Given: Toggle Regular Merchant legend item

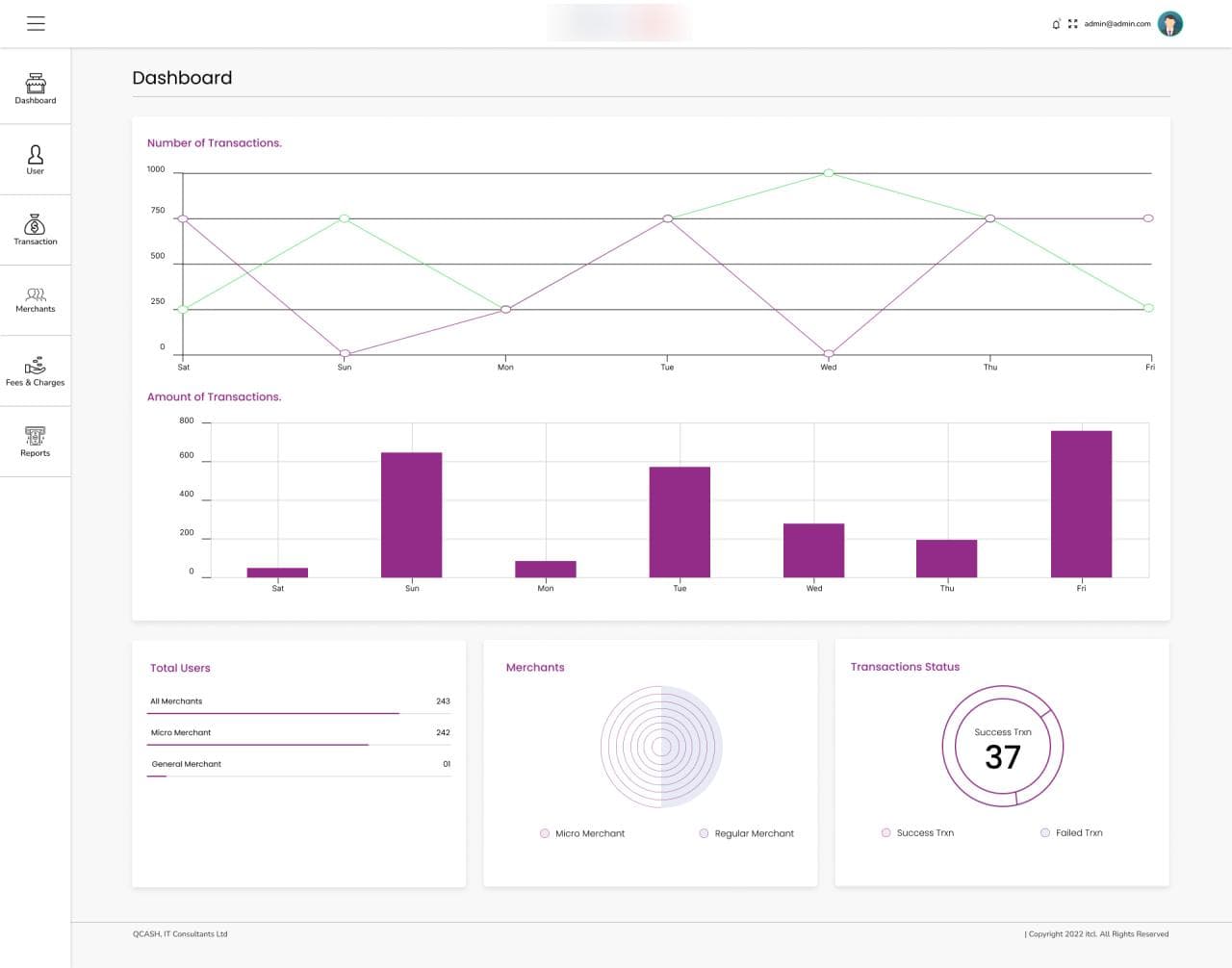Looking at the screenshot, I should pyautogui.click(x=747, y=833).
